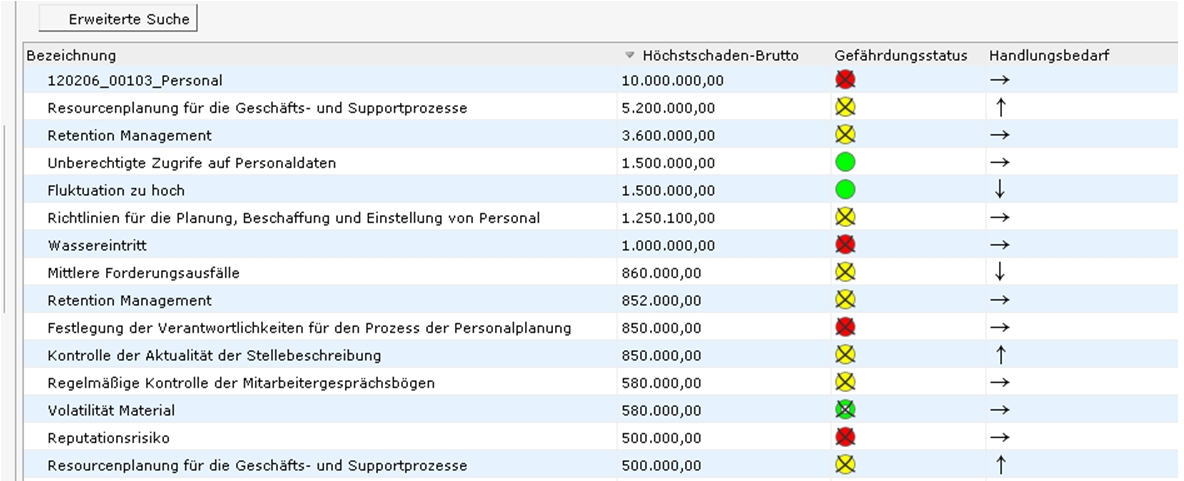Sort by the Höchstschaden-Brutto column header

pos(720,55)
